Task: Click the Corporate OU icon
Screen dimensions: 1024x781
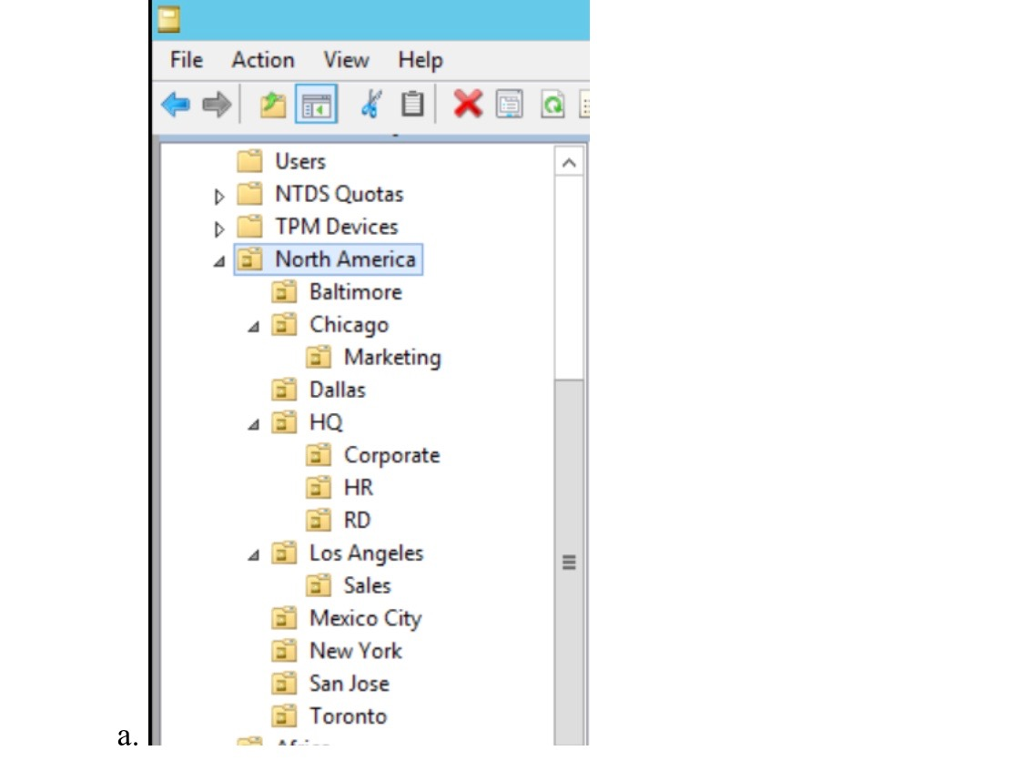Action: 319,454
